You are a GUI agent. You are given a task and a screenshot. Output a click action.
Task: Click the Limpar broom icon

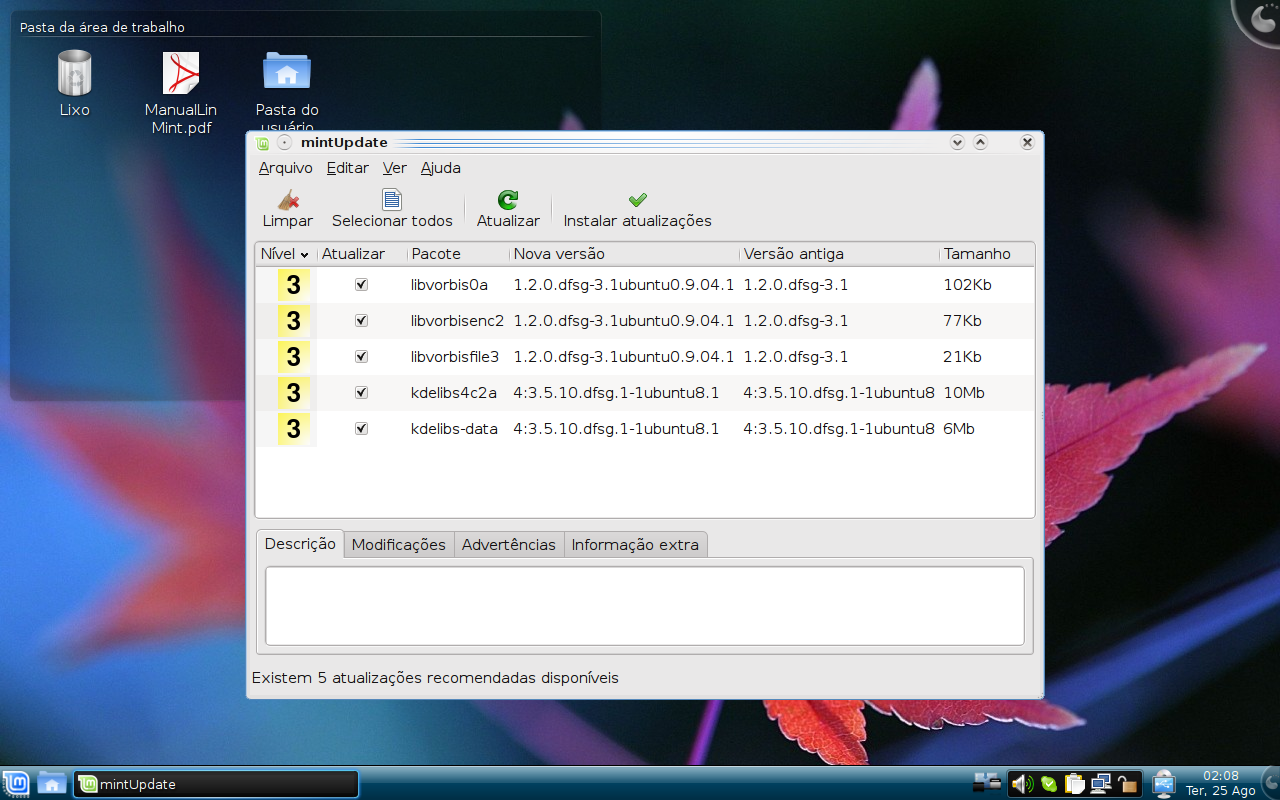pyautogui.click(x=288, y=200)
